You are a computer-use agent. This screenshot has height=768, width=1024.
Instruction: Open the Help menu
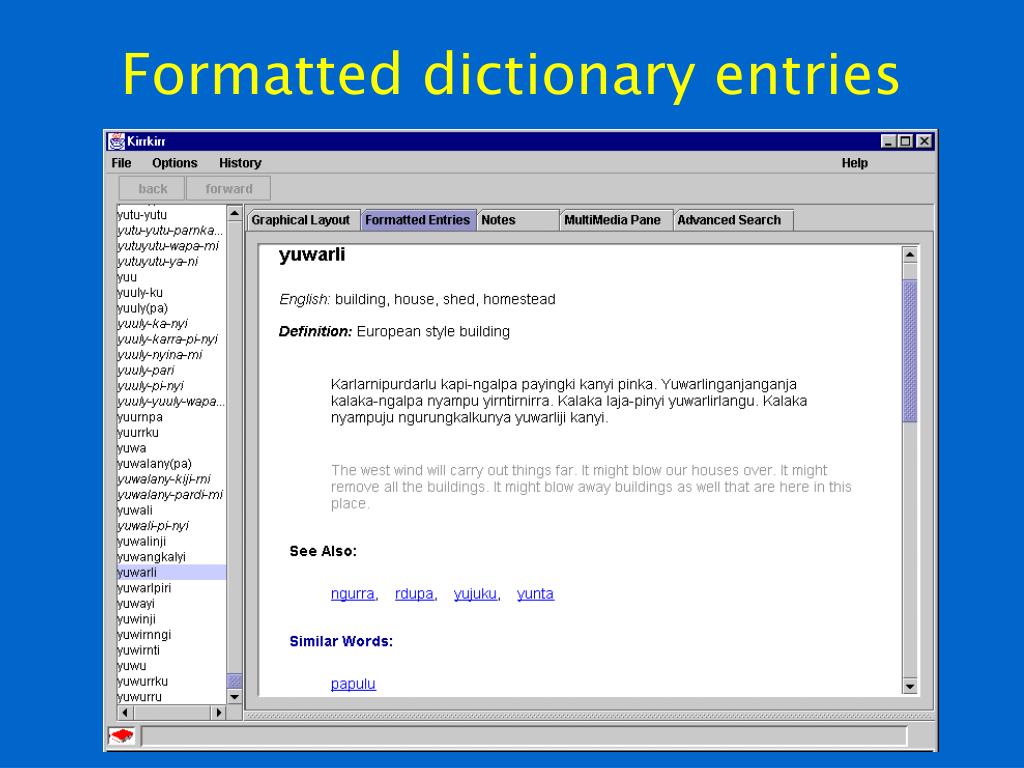coord(854,163)
